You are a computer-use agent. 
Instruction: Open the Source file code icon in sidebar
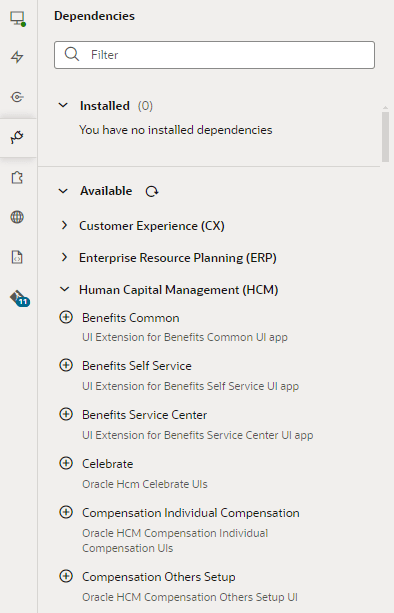click(x=17, y=257)
